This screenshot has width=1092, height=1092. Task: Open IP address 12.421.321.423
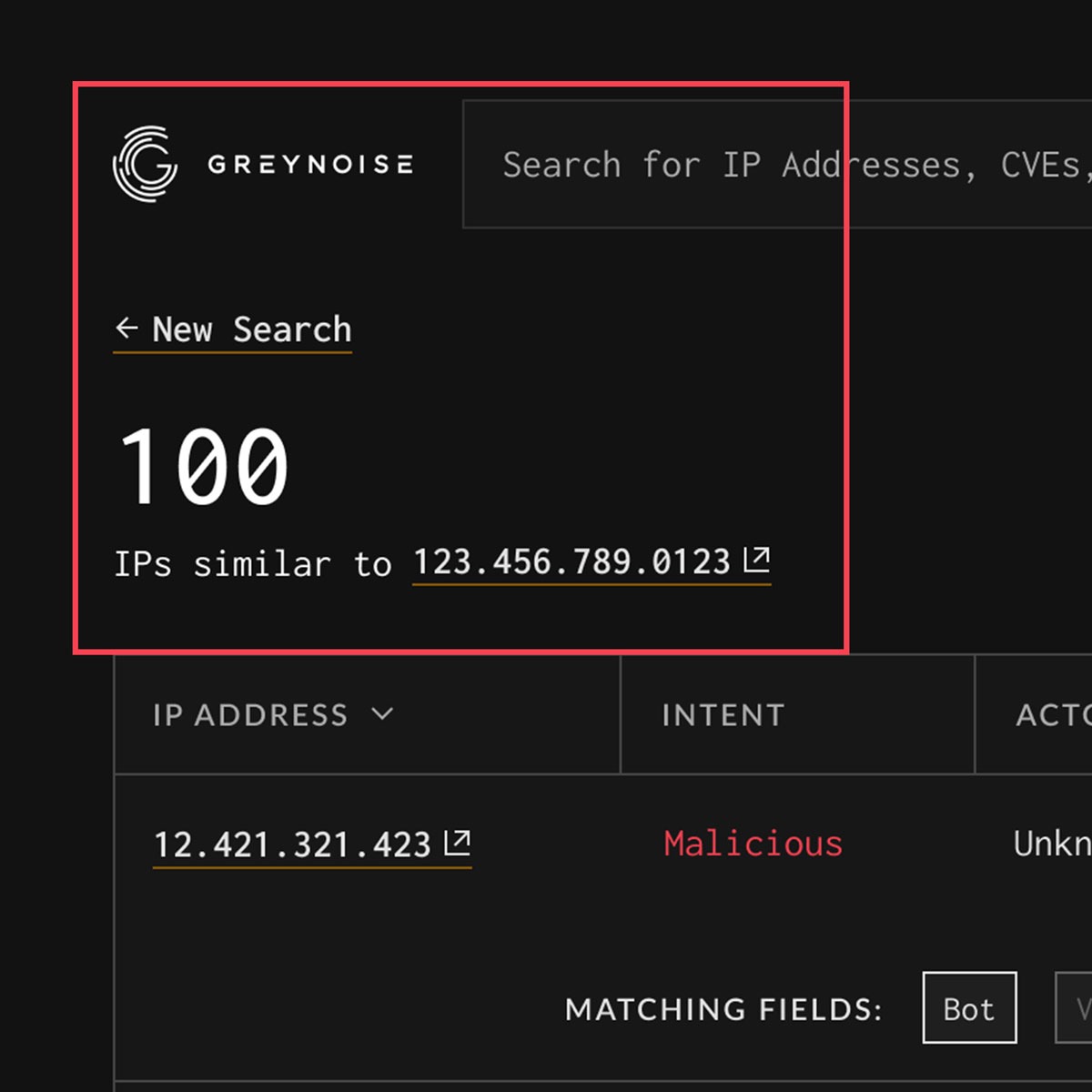click(x=292, y=845)
